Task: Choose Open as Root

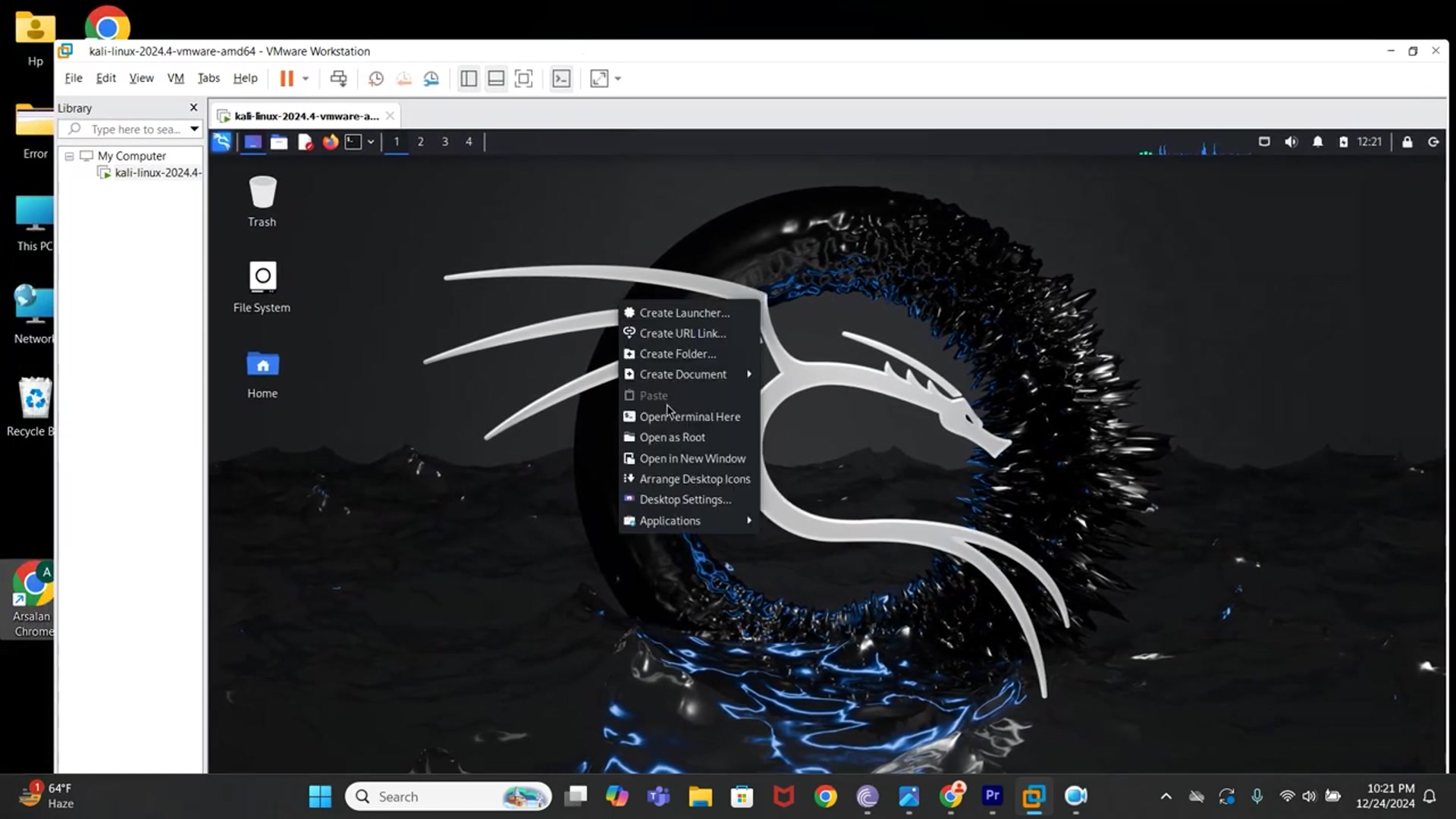Action: coord(689,438)
